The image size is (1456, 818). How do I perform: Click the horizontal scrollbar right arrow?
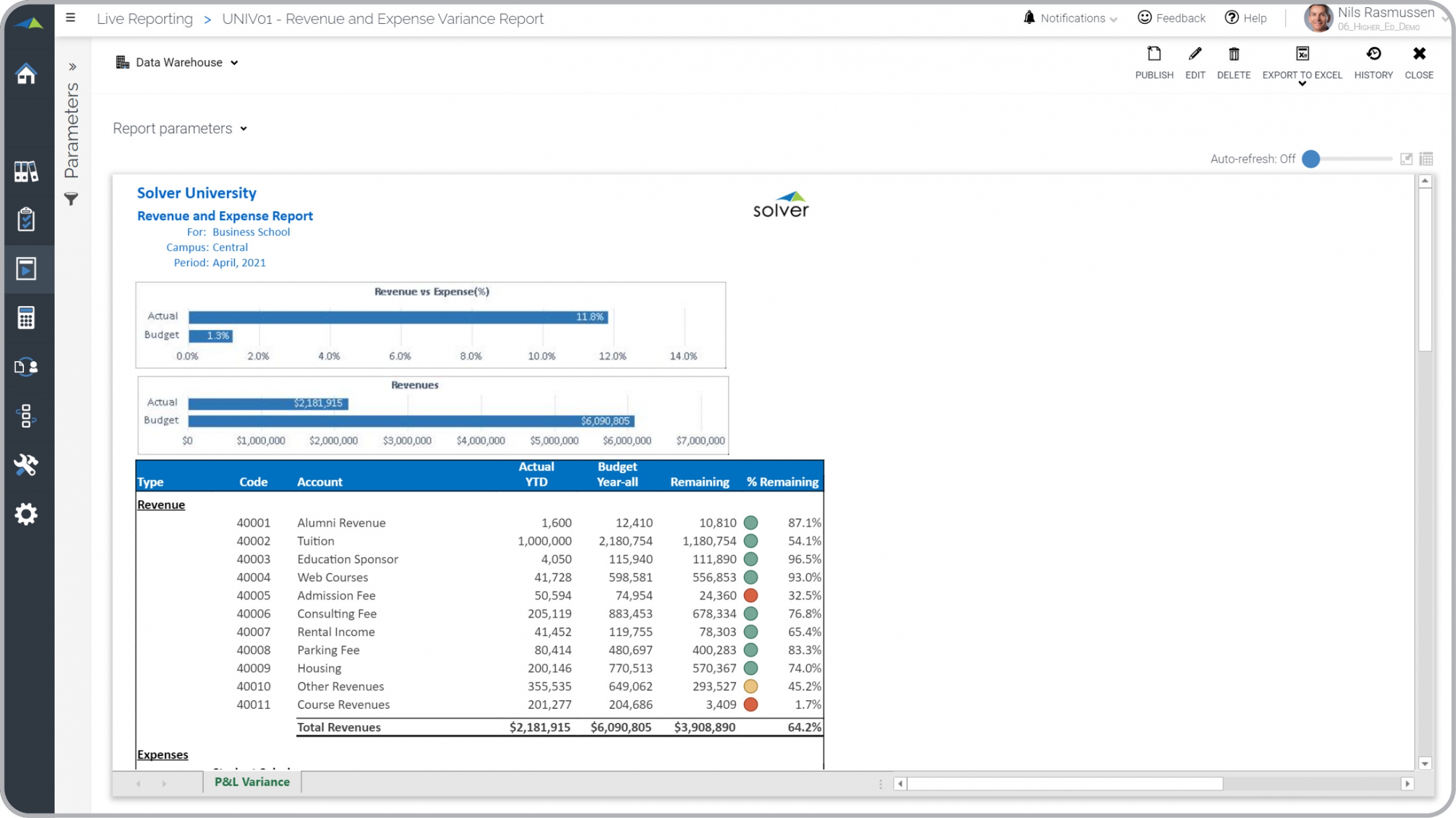(1407, 783)
